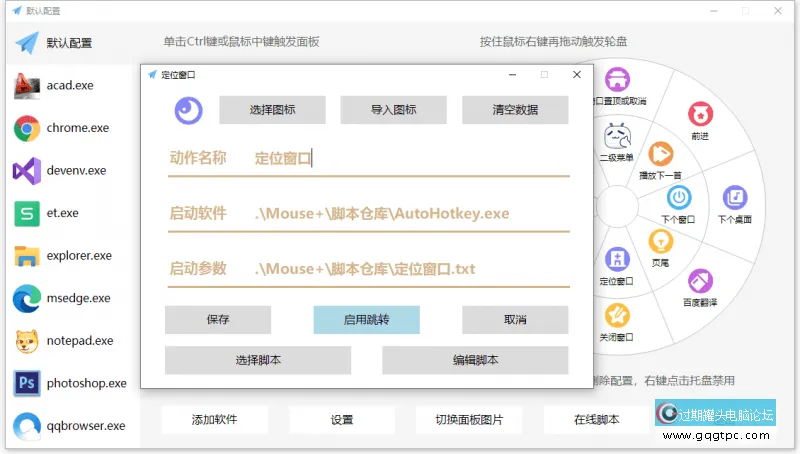This screenshot has height=454, width=800.
Task: Click the 播放下一首 wheel icon
Action: tap(661, 154)
